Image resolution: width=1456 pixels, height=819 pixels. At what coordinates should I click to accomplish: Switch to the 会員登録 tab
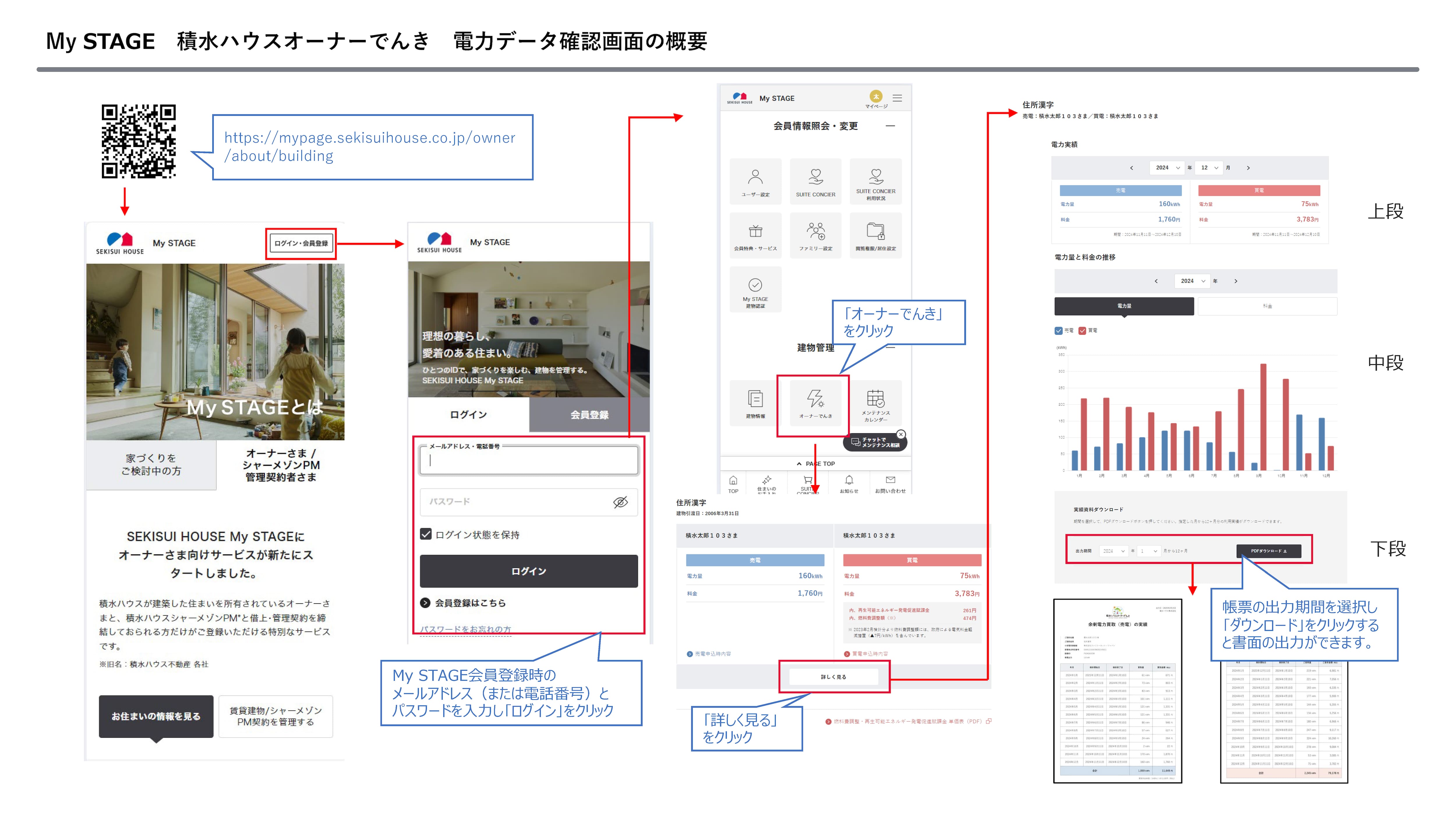[589, 415]
